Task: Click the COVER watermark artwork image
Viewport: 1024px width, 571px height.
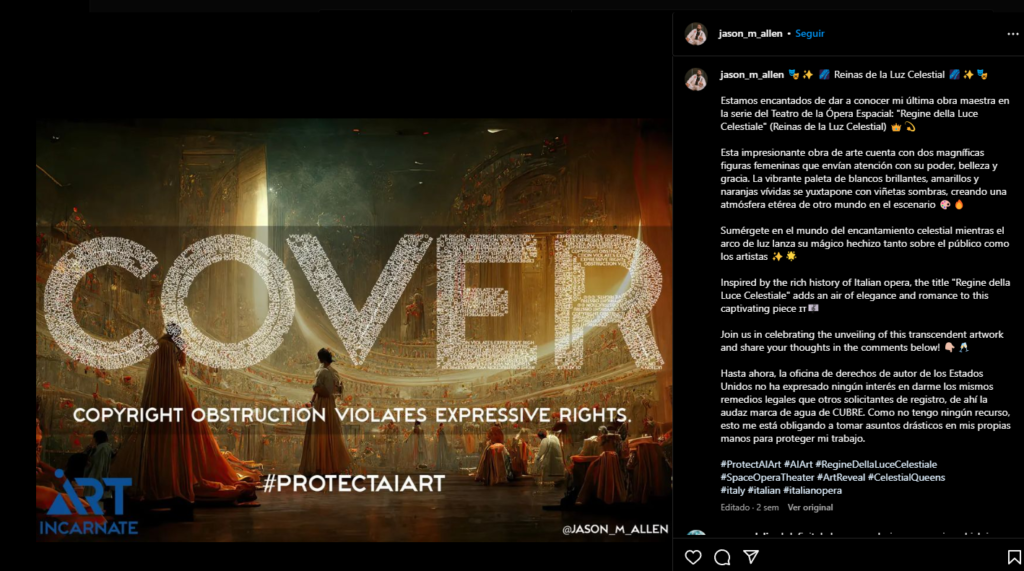Action: coord(354,330)
